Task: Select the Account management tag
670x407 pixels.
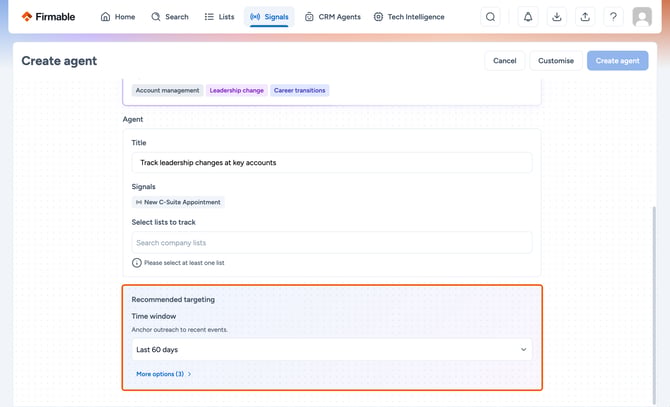Action: pos(168,91)
